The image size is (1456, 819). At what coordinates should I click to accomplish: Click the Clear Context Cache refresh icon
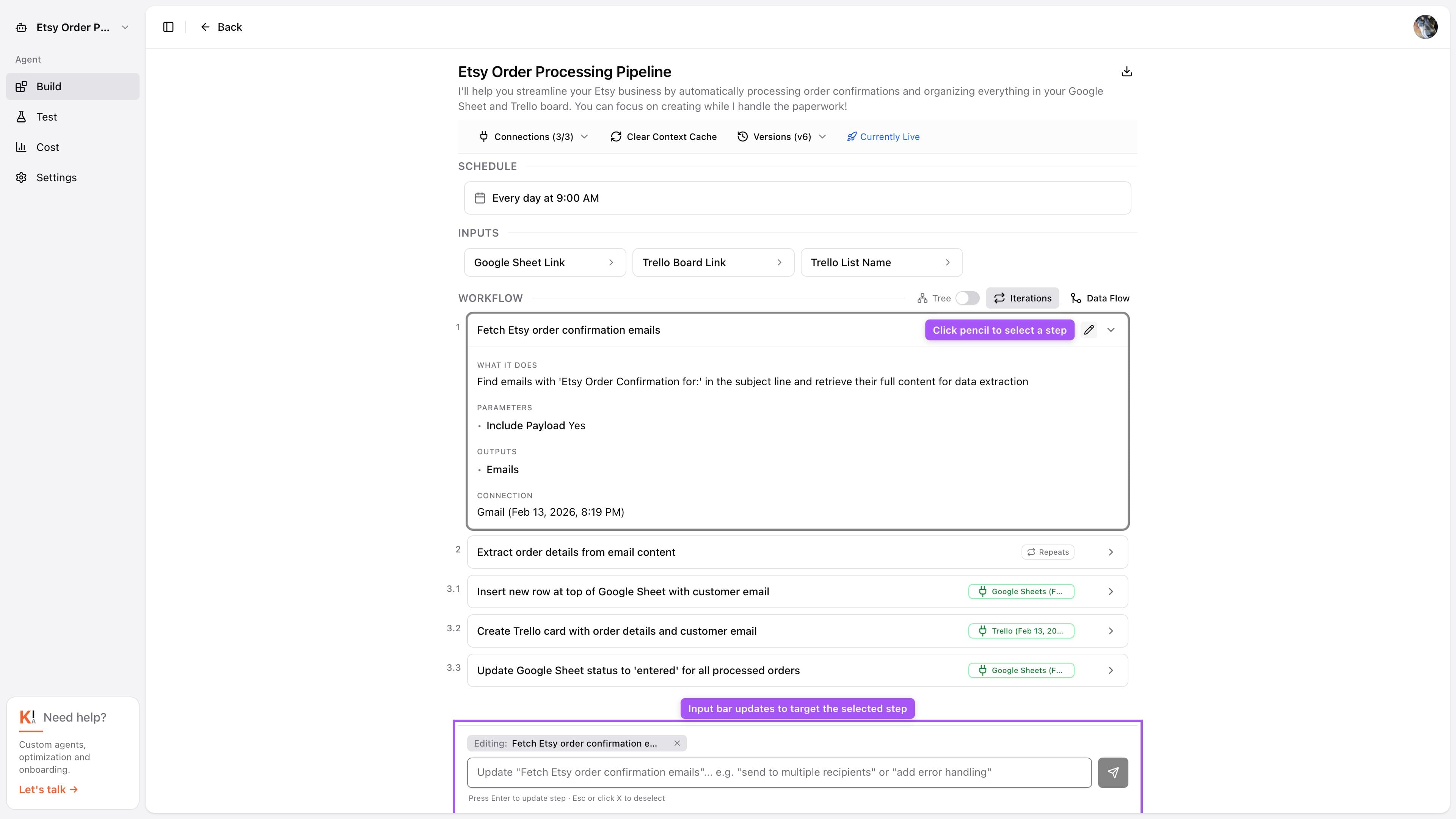616,136
